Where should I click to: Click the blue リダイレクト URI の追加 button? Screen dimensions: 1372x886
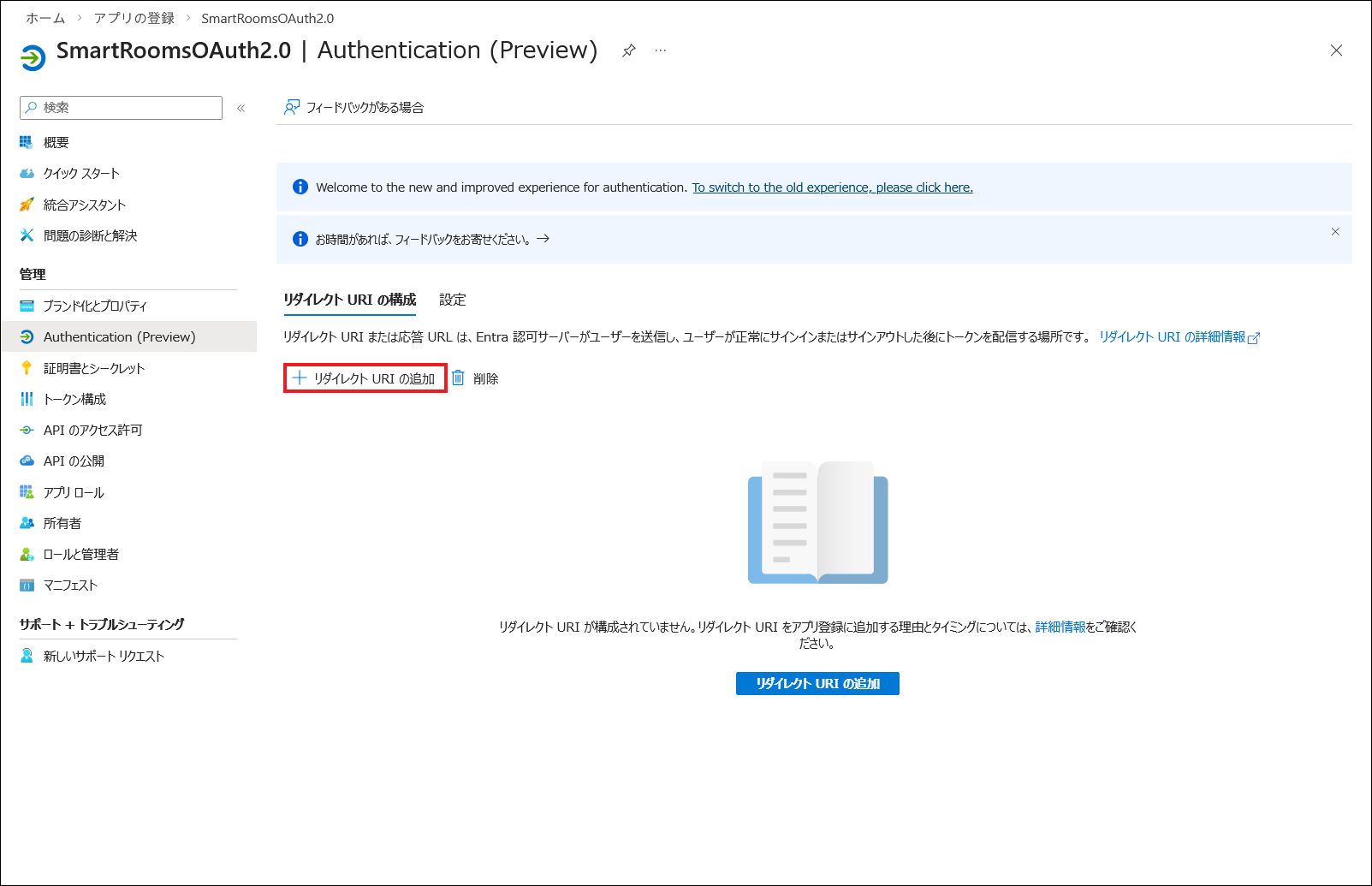pyautogui.click(x=817, y=683)
